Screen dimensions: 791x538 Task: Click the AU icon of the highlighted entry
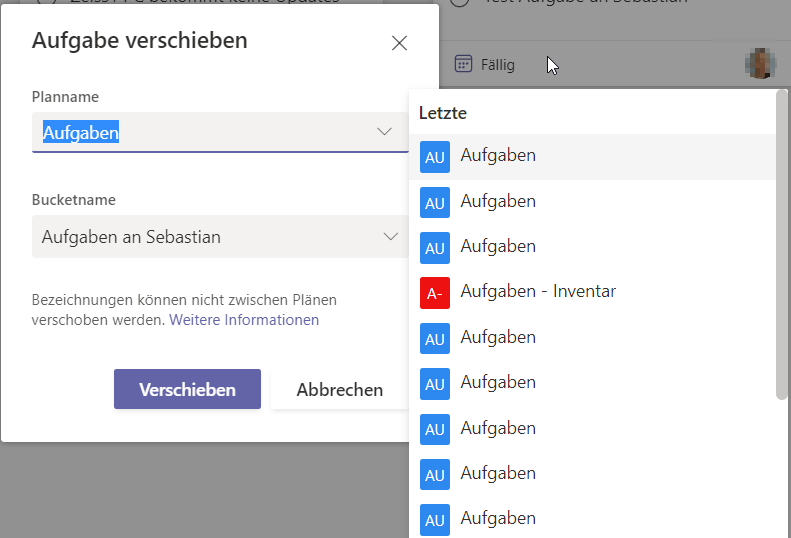click(435, 157)
